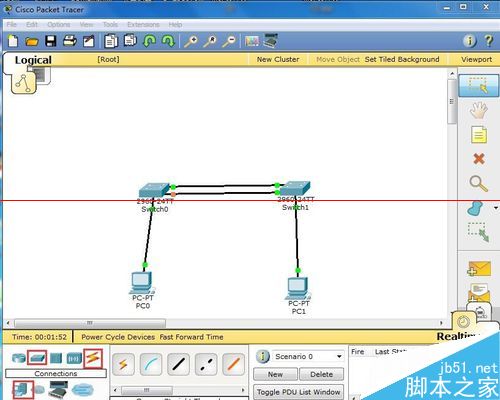Open help contents question-mark icon
This screenshot has height=400, width=500.
(489, 41)
